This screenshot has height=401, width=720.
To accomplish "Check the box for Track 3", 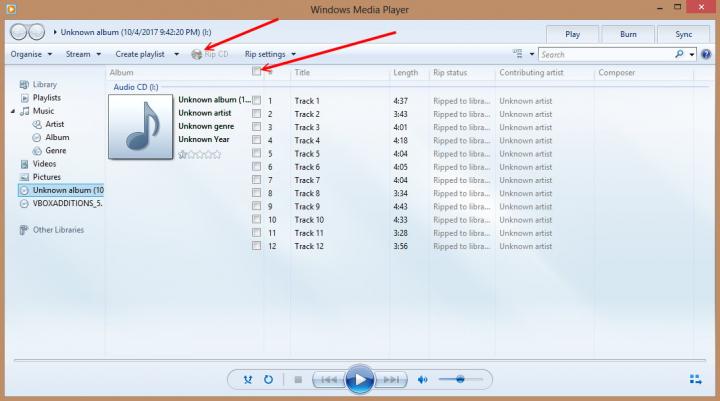I will (256, 127).
